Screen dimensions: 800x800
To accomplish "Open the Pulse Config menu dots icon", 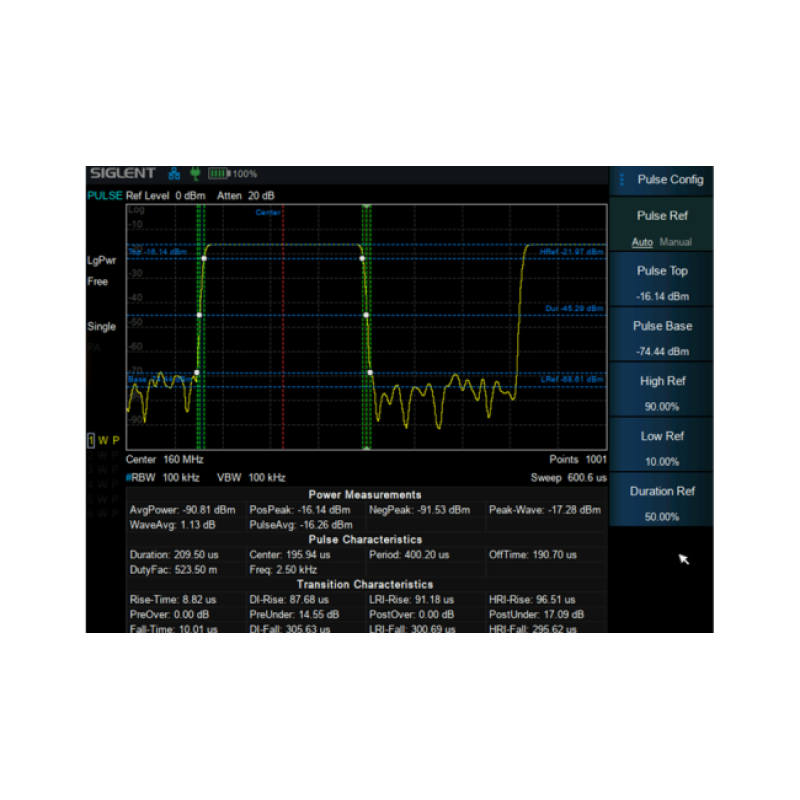I will point(622,180).
